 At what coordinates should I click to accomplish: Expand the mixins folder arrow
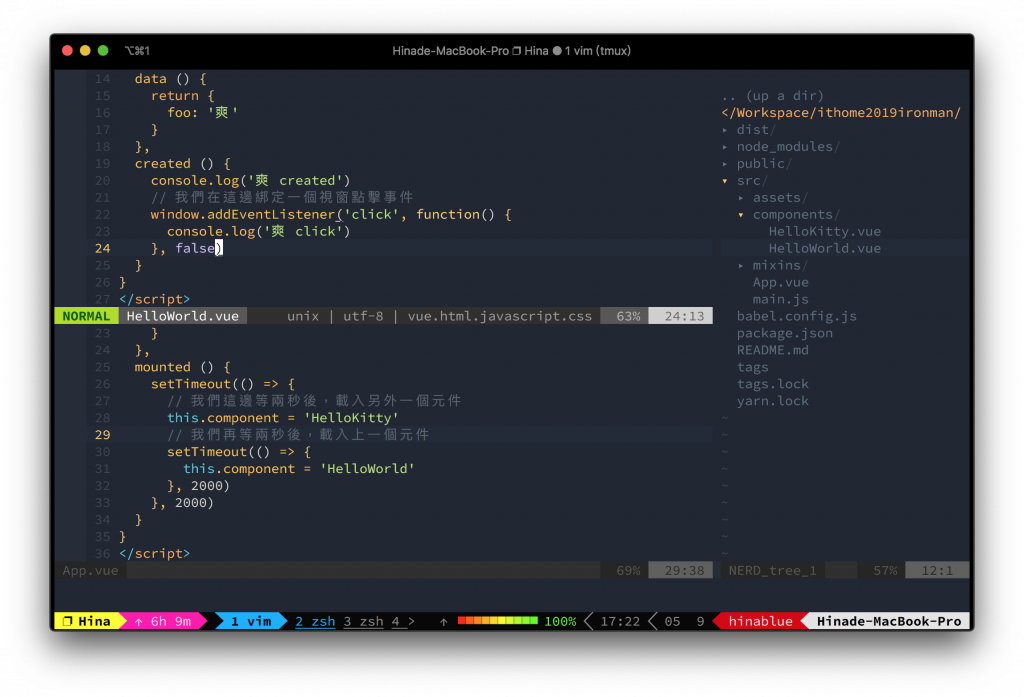click(741, 266)
